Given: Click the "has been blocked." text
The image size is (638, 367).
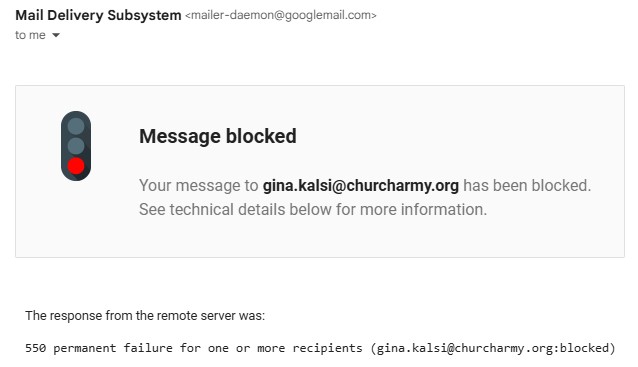Looking at the screenshot, I should [527, 186].
